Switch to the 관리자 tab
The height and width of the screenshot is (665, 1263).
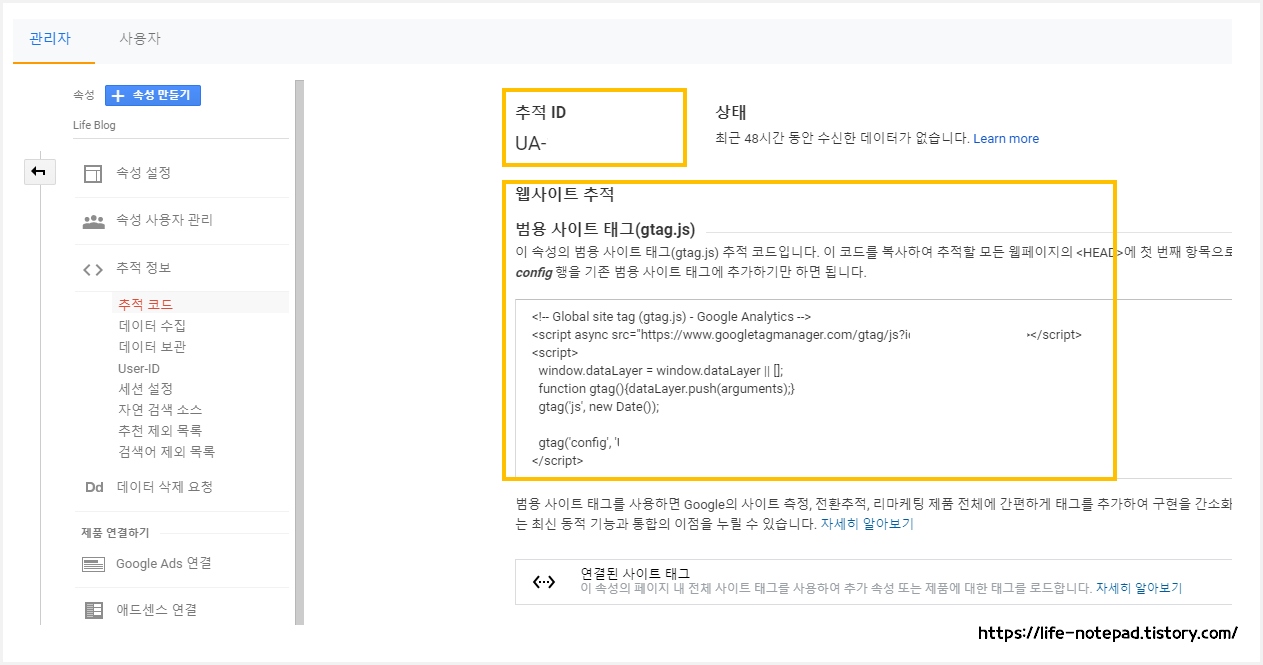(x=50, y=38)
